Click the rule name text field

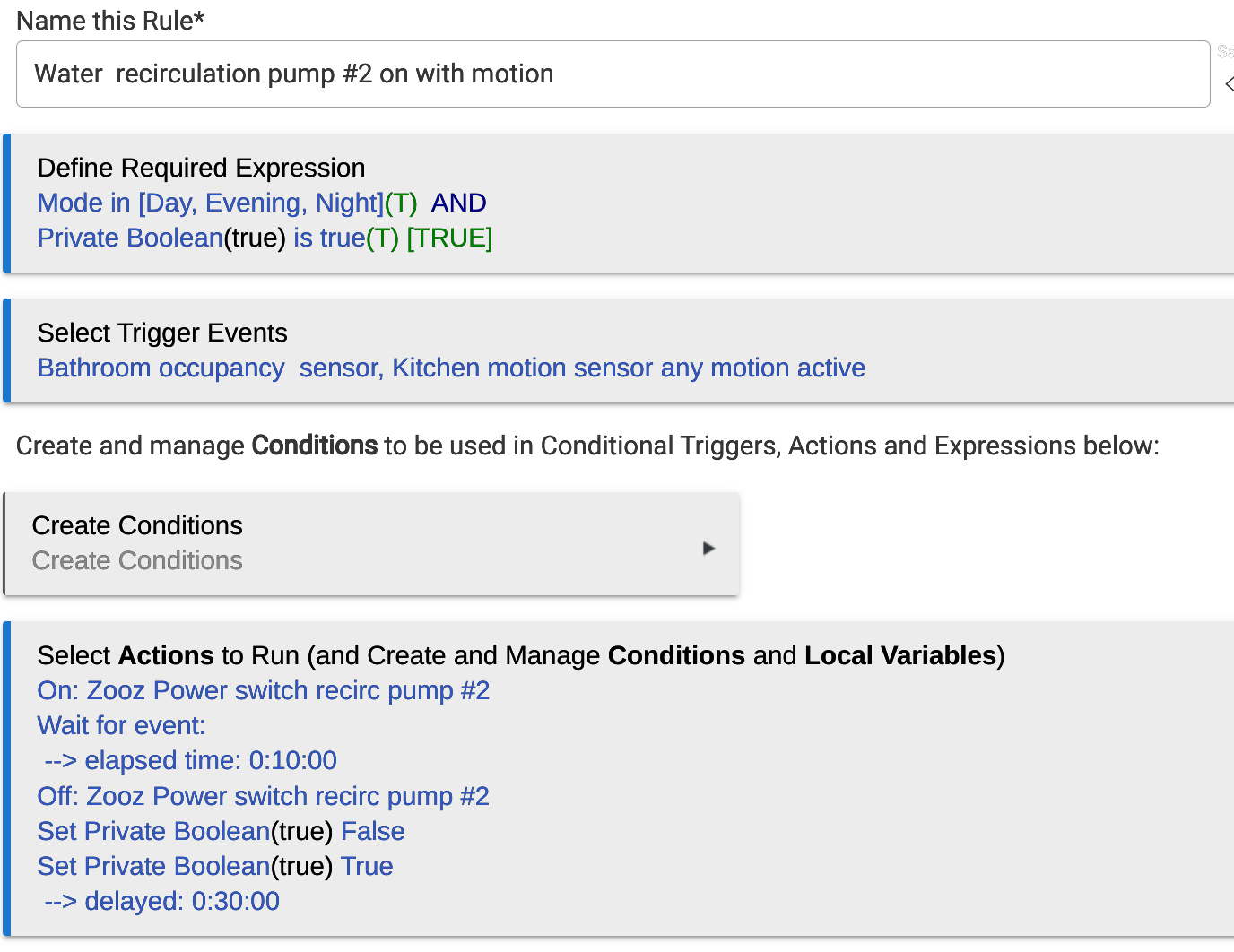(x=613, y=74)
